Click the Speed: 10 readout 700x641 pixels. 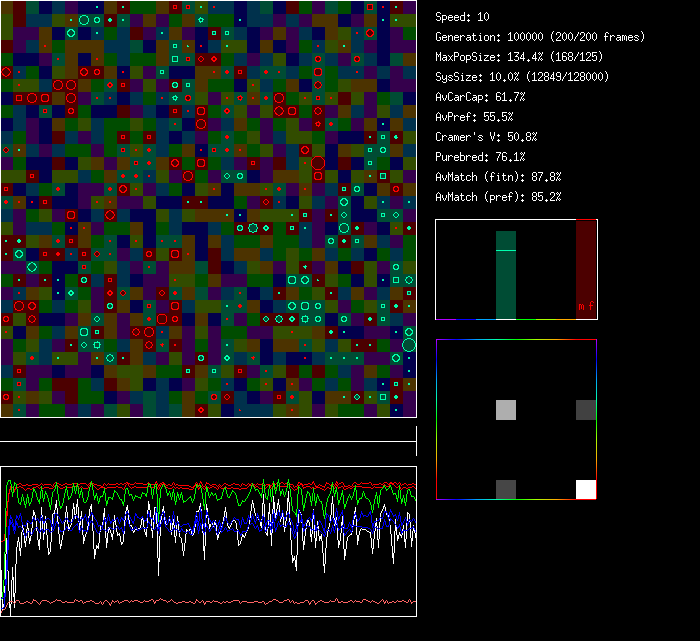click(x=462, y=17)
